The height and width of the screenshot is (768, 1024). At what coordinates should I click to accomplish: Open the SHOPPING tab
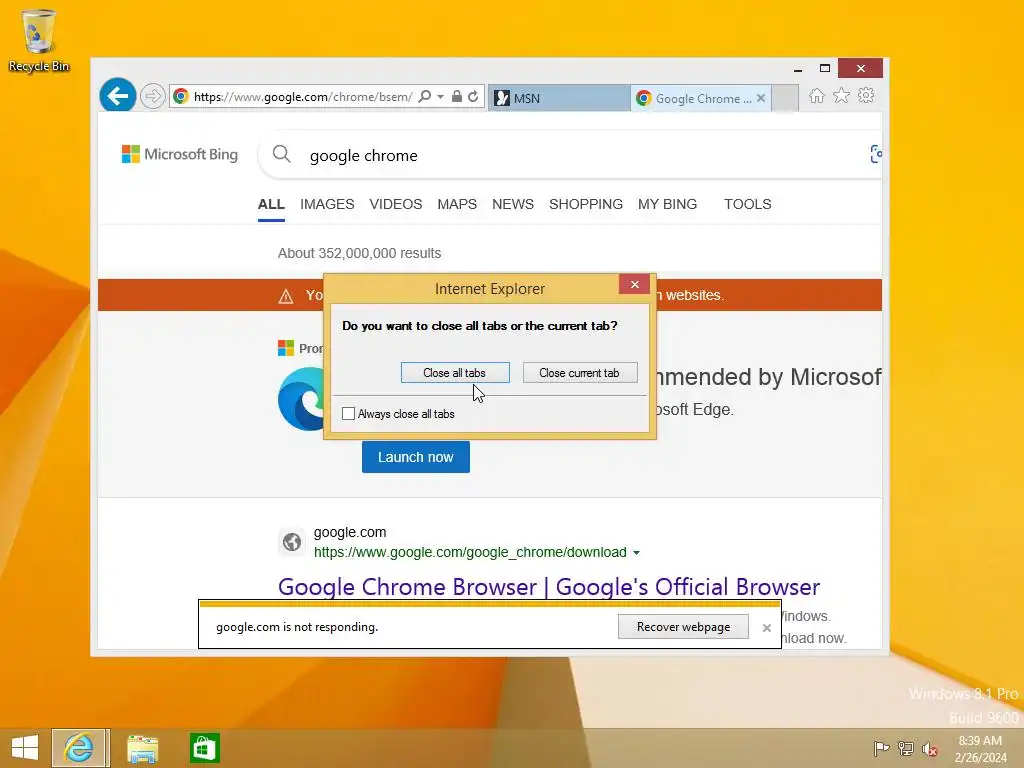click(x=586, y=204)
